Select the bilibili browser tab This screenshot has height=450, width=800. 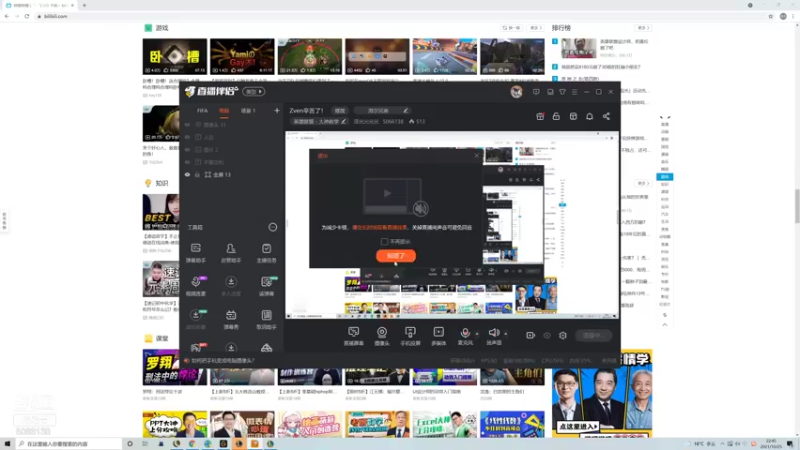pyautogui.click(x=39, y=5)
